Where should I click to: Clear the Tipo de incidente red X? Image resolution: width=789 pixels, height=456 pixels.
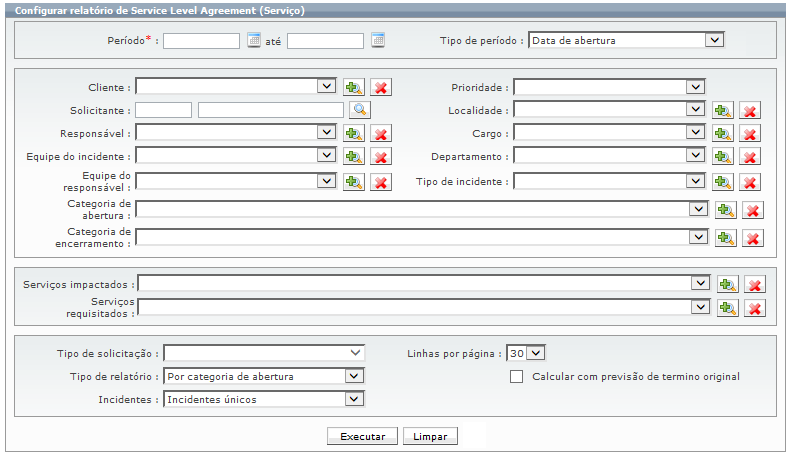coord(750,182)
